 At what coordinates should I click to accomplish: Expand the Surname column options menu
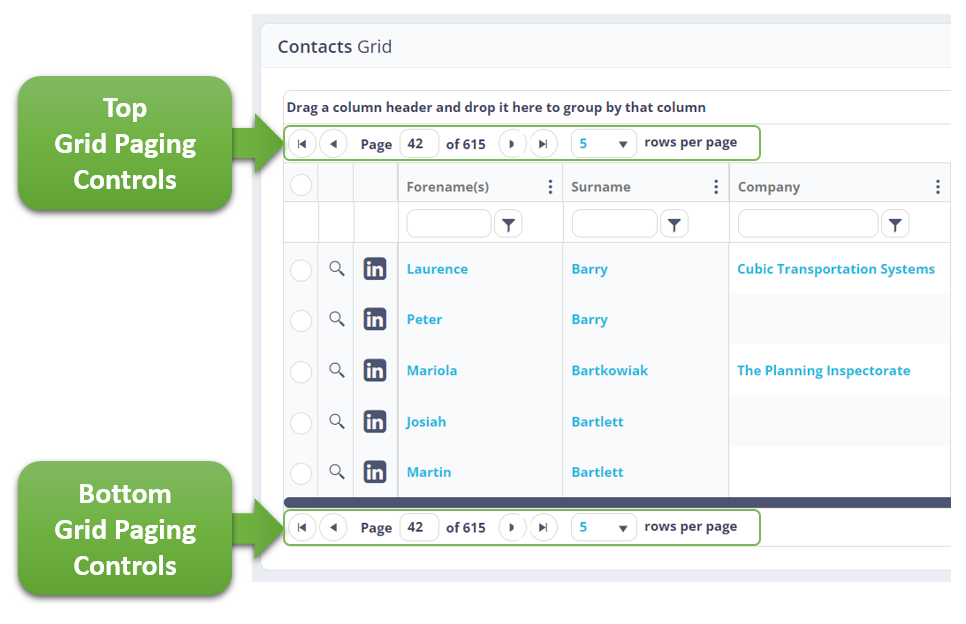[x=715, y=186]
